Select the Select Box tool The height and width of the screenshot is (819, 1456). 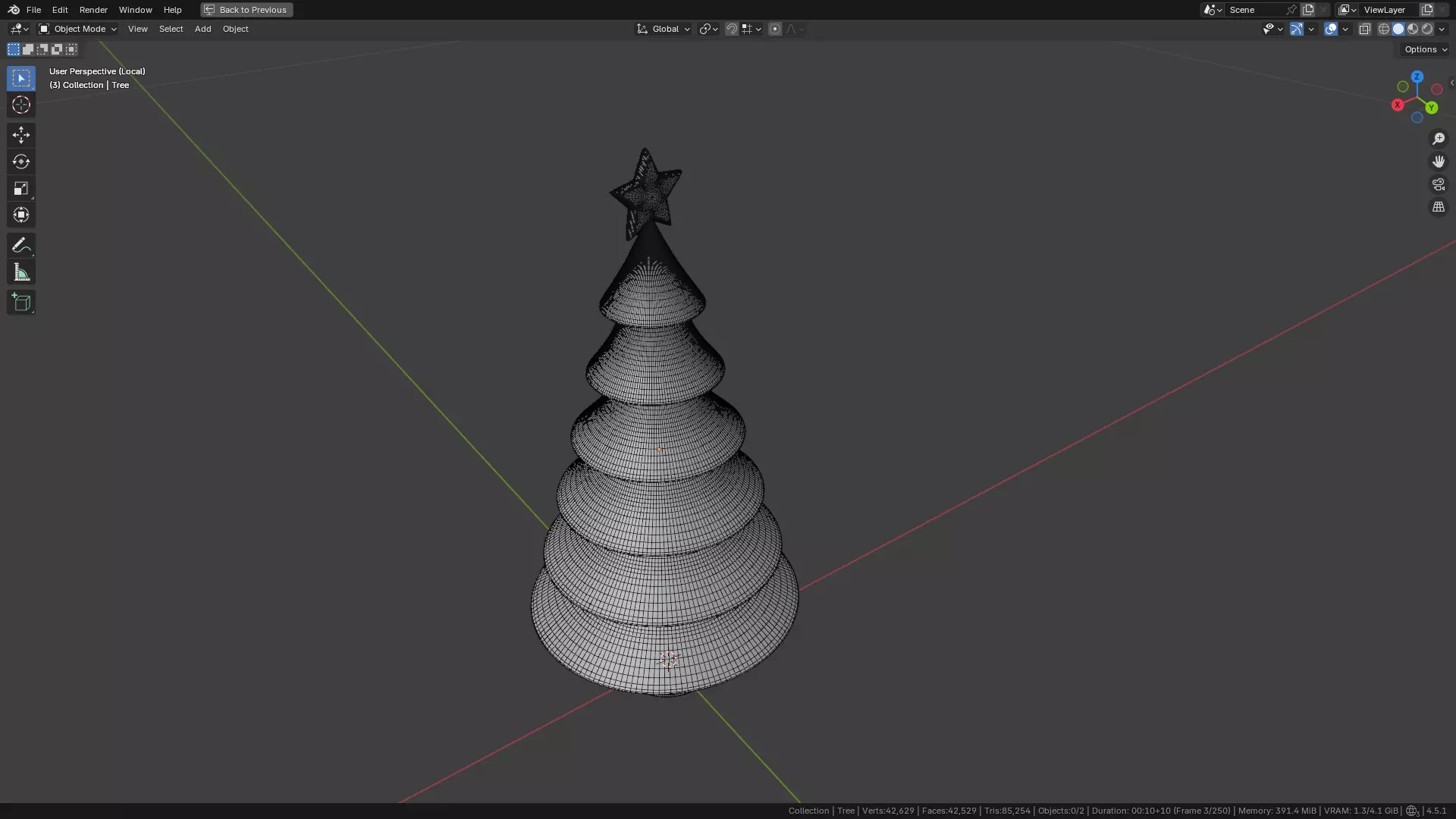[21, 78]
